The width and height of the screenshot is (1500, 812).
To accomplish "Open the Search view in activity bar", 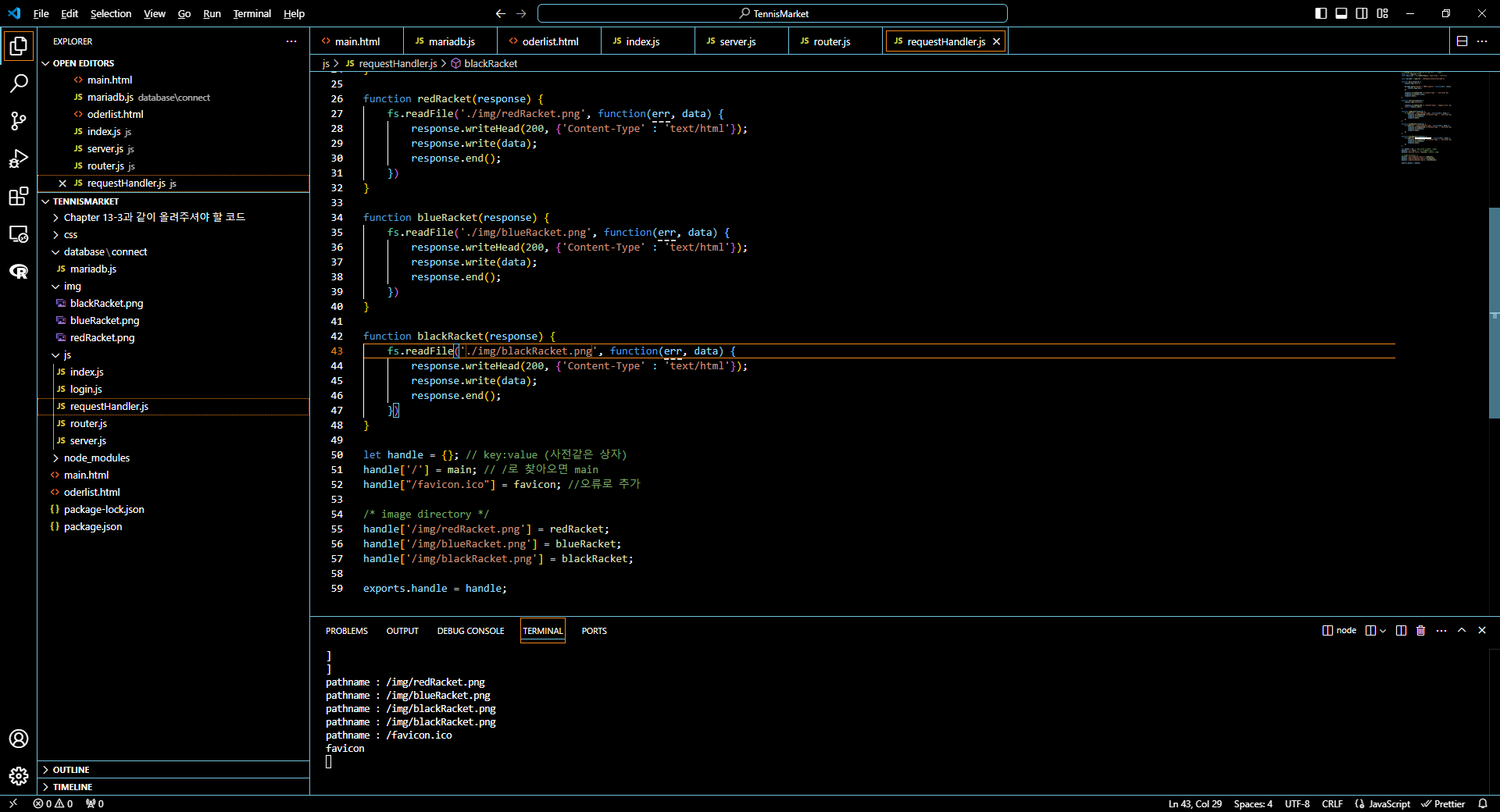I will pyautogui.click(x=19, y=84).
